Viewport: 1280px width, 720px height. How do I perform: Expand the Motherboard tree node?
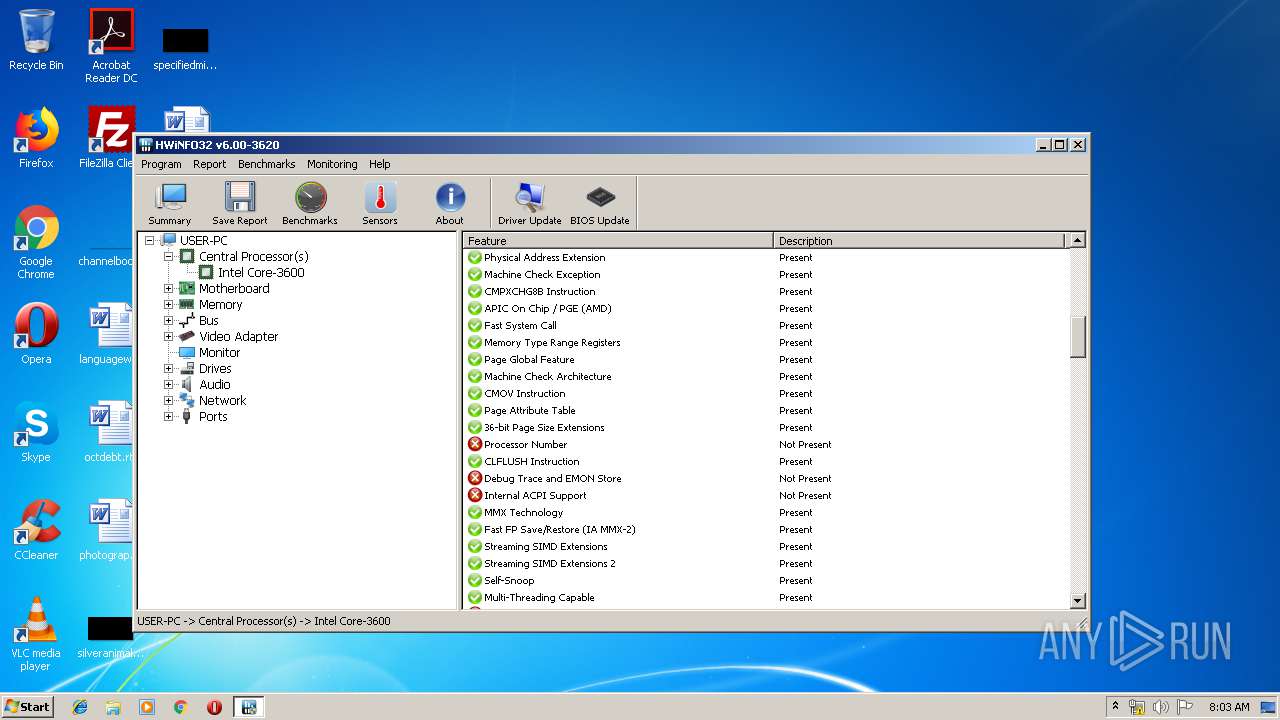[169, 289]
